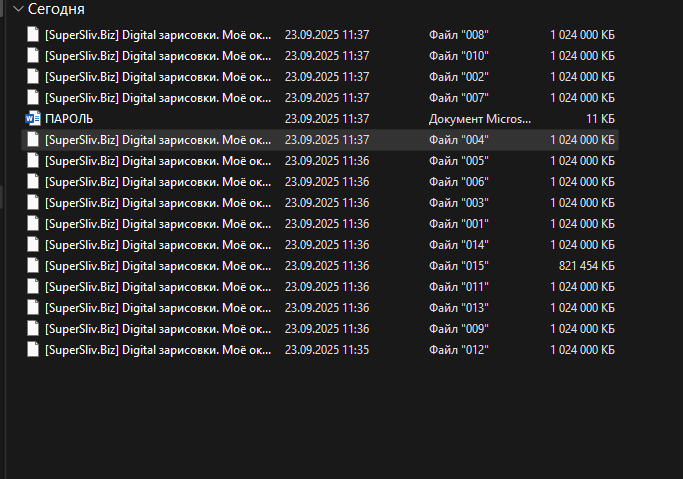The height and width of the screenshot is (479, 683).
Task: Select file icon for Файл "003" row
Action: (x=33, y=202)
